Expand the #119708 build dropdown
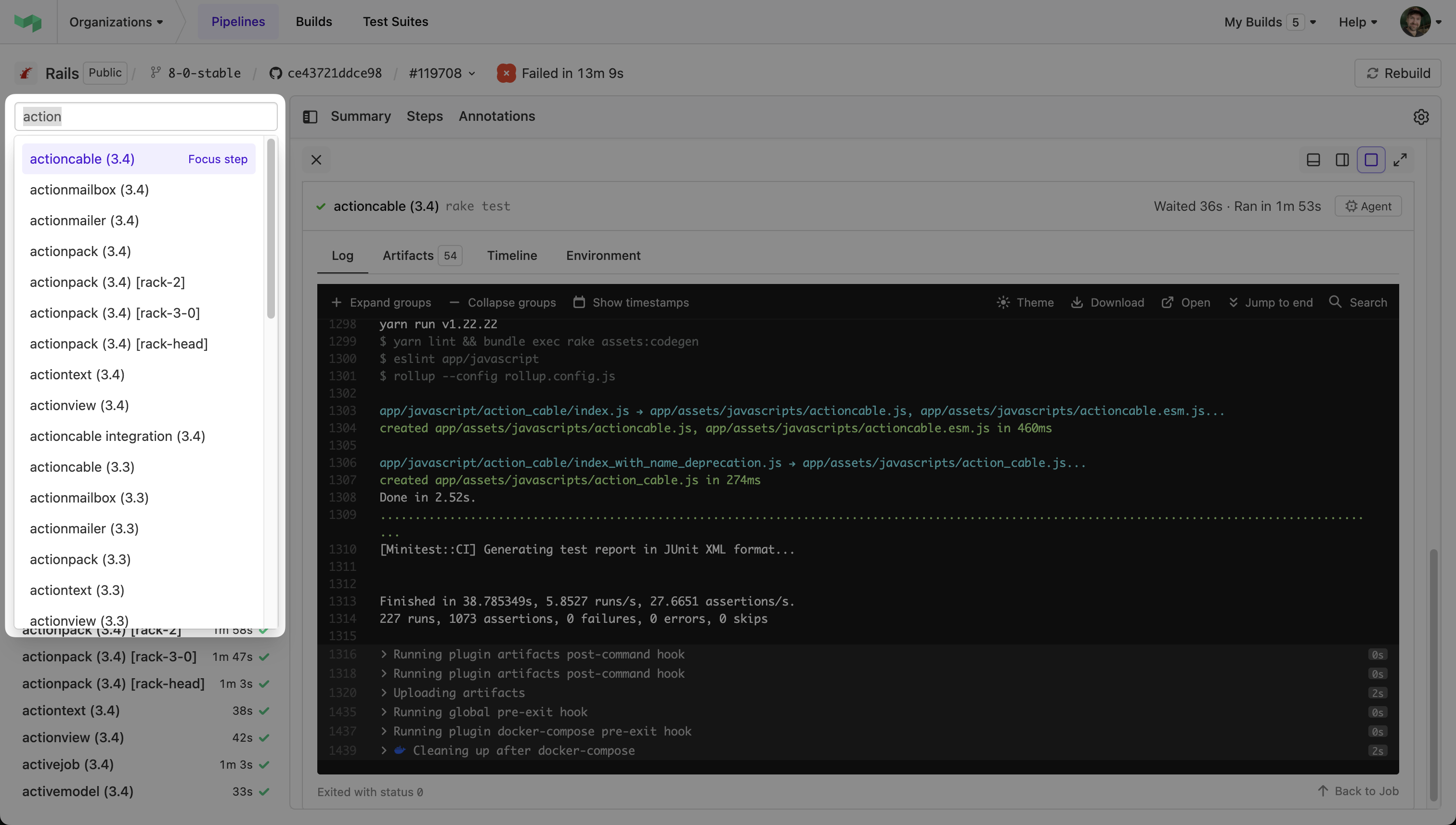 (x=442, y=73)
